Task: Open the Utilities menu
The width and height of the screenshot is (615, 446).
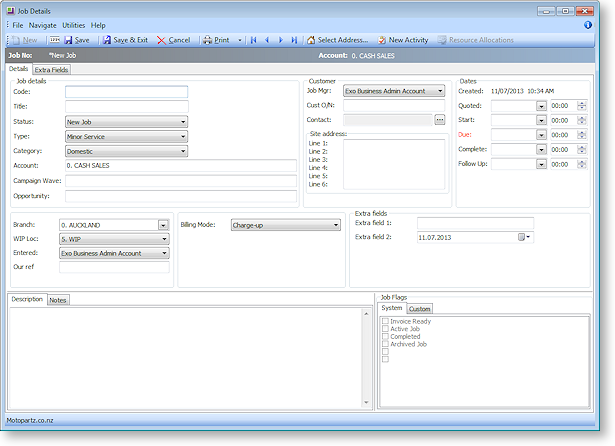Action: (x=73, y=24)
